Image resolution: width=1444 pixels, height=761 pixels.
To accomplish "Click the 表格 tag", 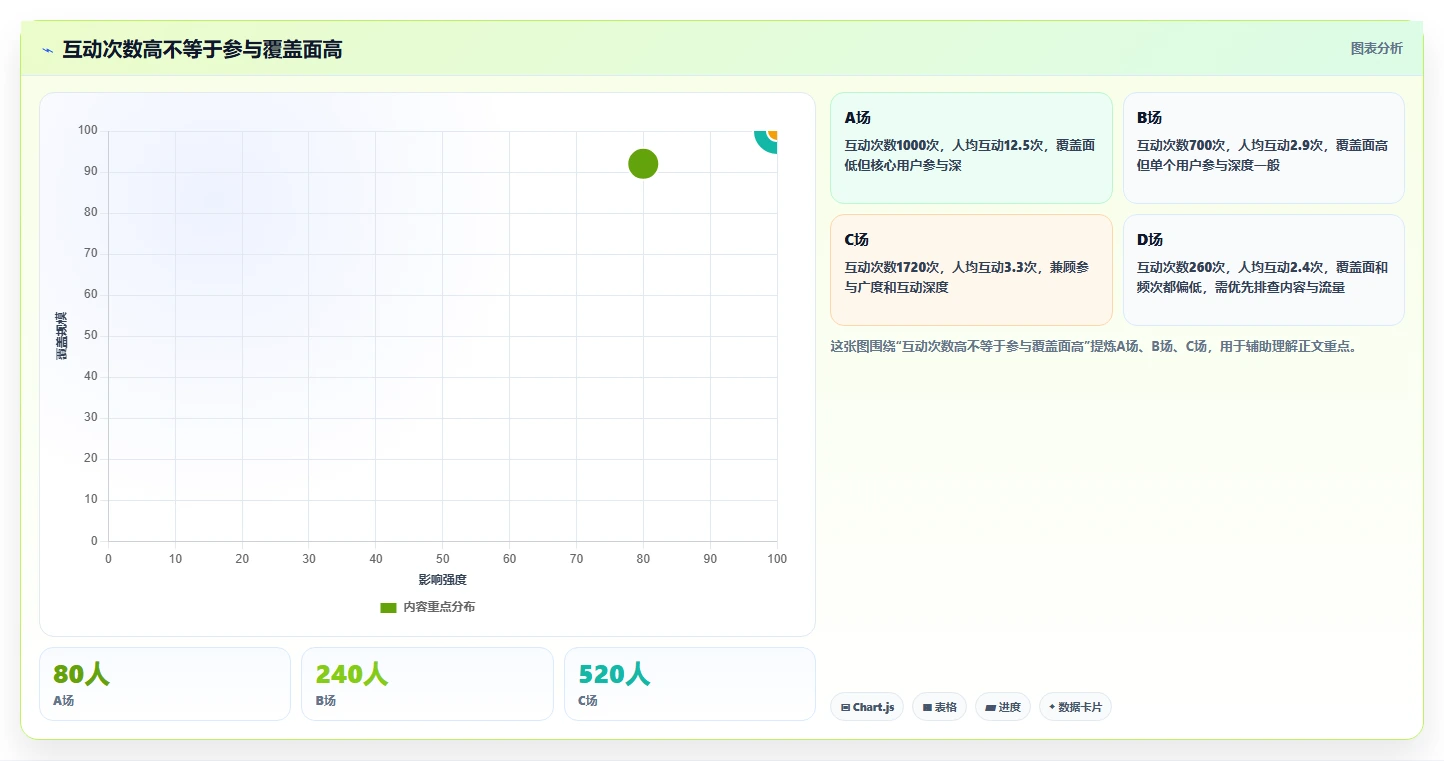I will [939, 707].
